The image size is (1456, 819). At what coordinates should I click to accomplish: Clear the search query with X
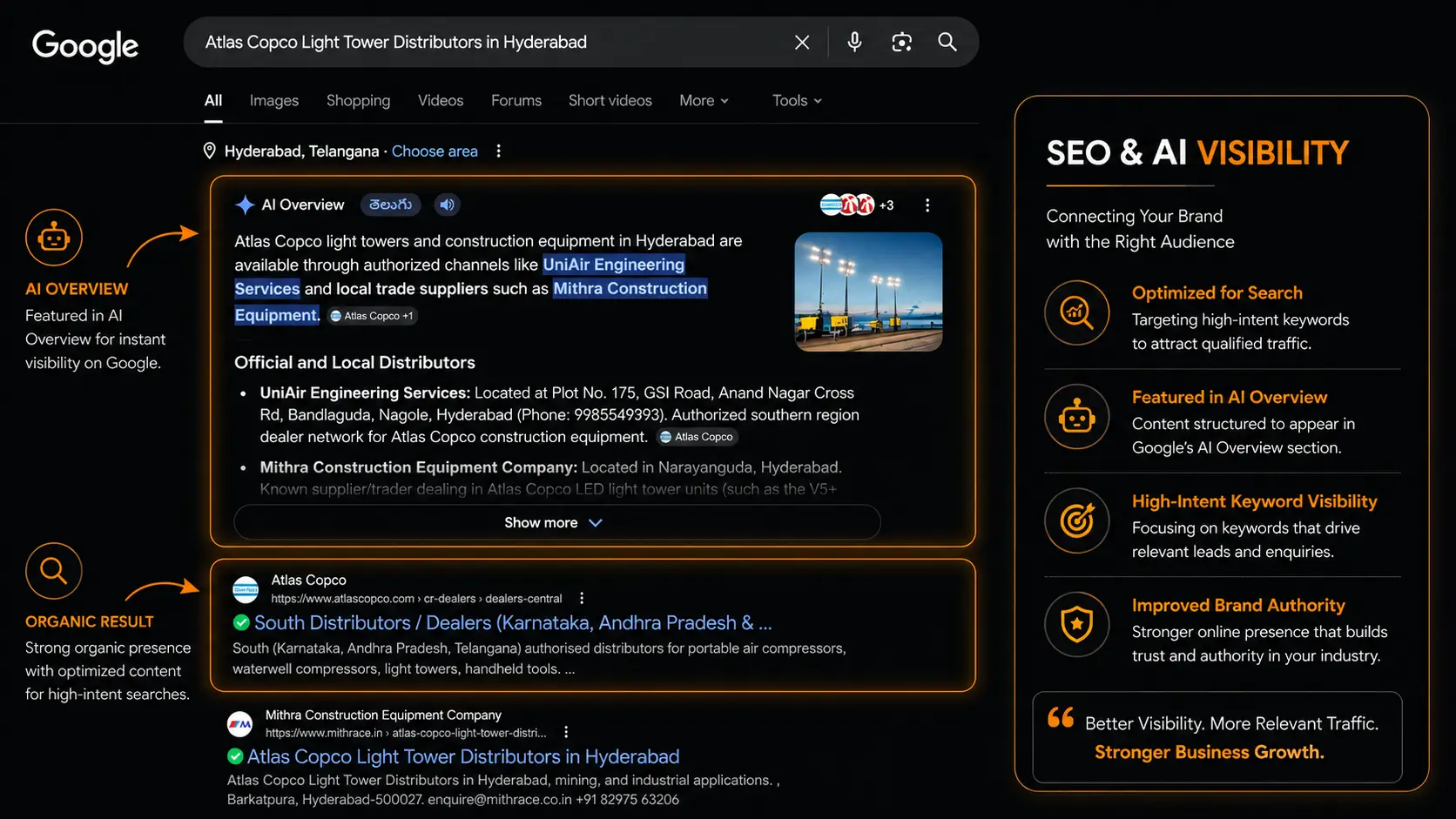[802, 42]
